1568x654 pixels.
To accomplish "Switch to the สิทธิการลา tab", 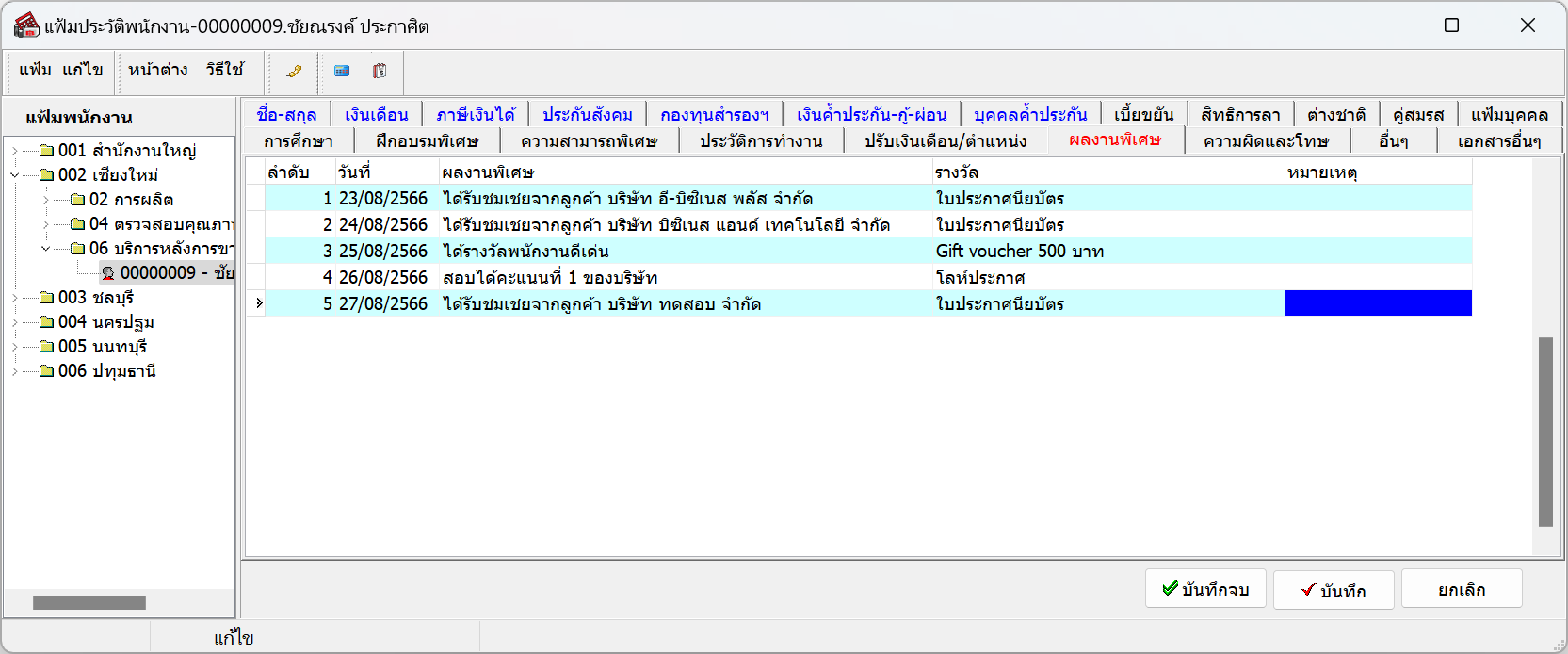I will coord(1240,114).
